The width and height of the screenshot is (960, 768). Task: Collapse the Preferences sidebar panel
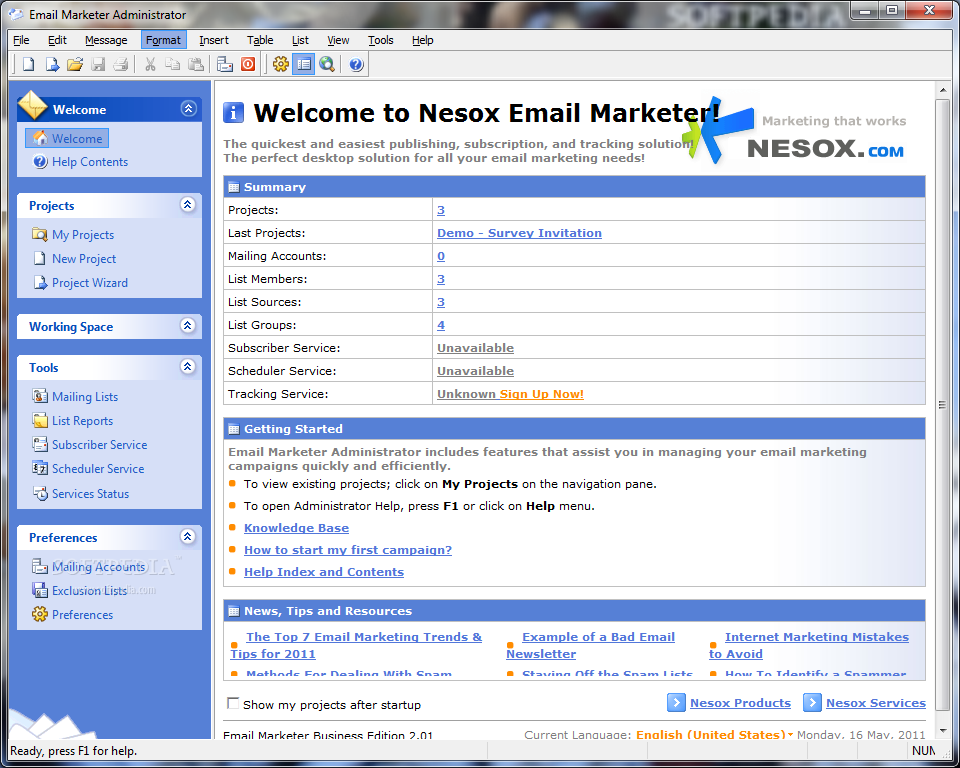click(187, 536)
